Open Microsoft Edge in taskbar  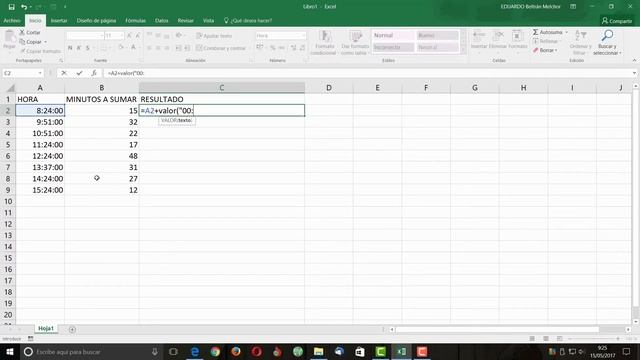pyautogui.click(x=195, y=351)
